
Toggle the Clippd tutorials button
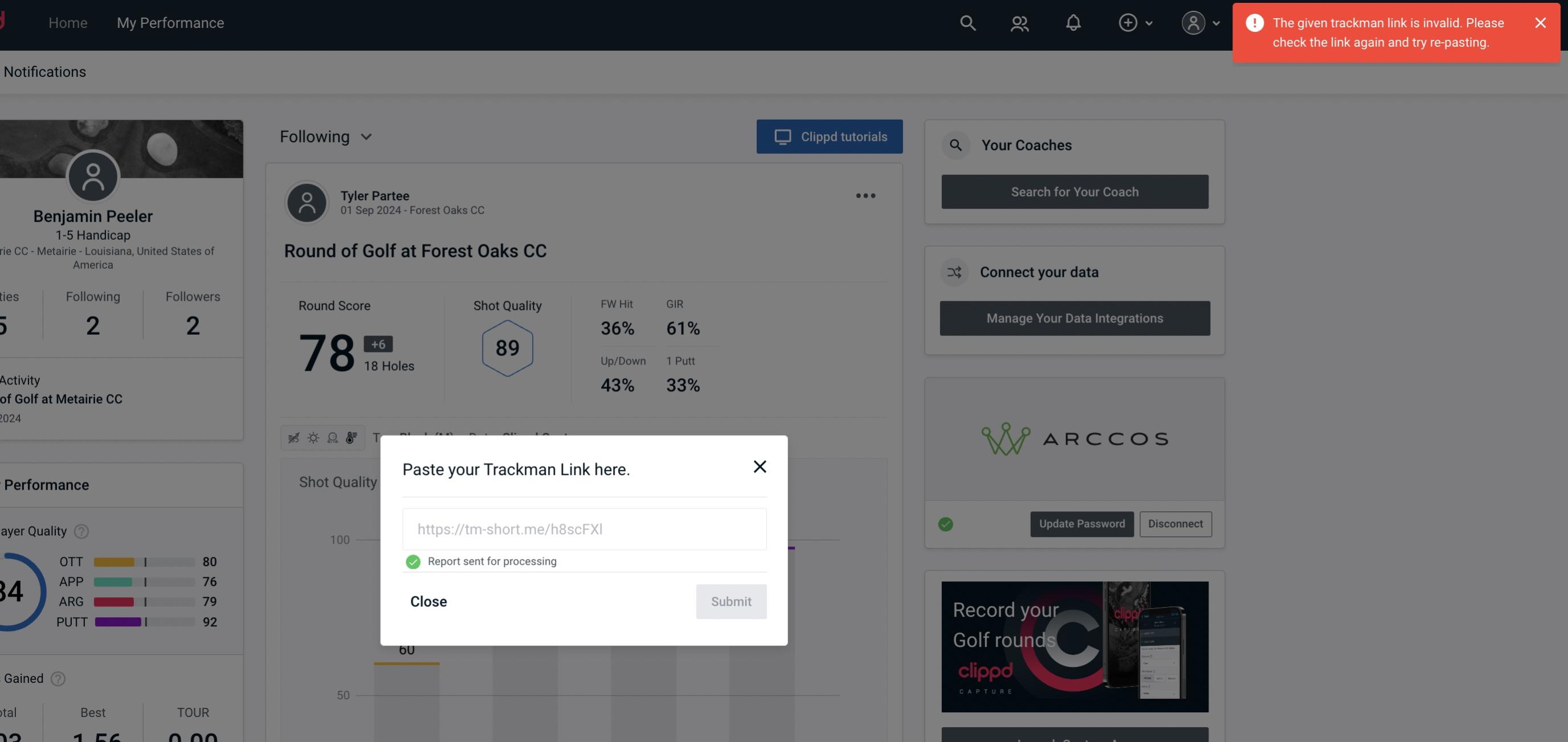830,136
